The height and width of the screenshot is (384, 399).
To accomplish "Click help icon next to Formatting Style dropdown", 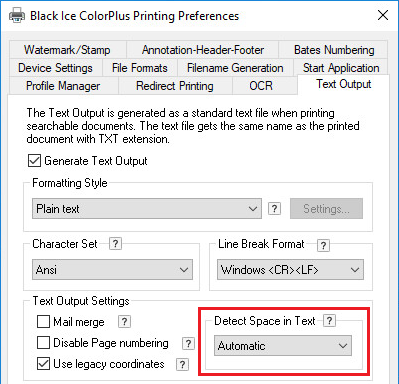I will click(274, 209).
